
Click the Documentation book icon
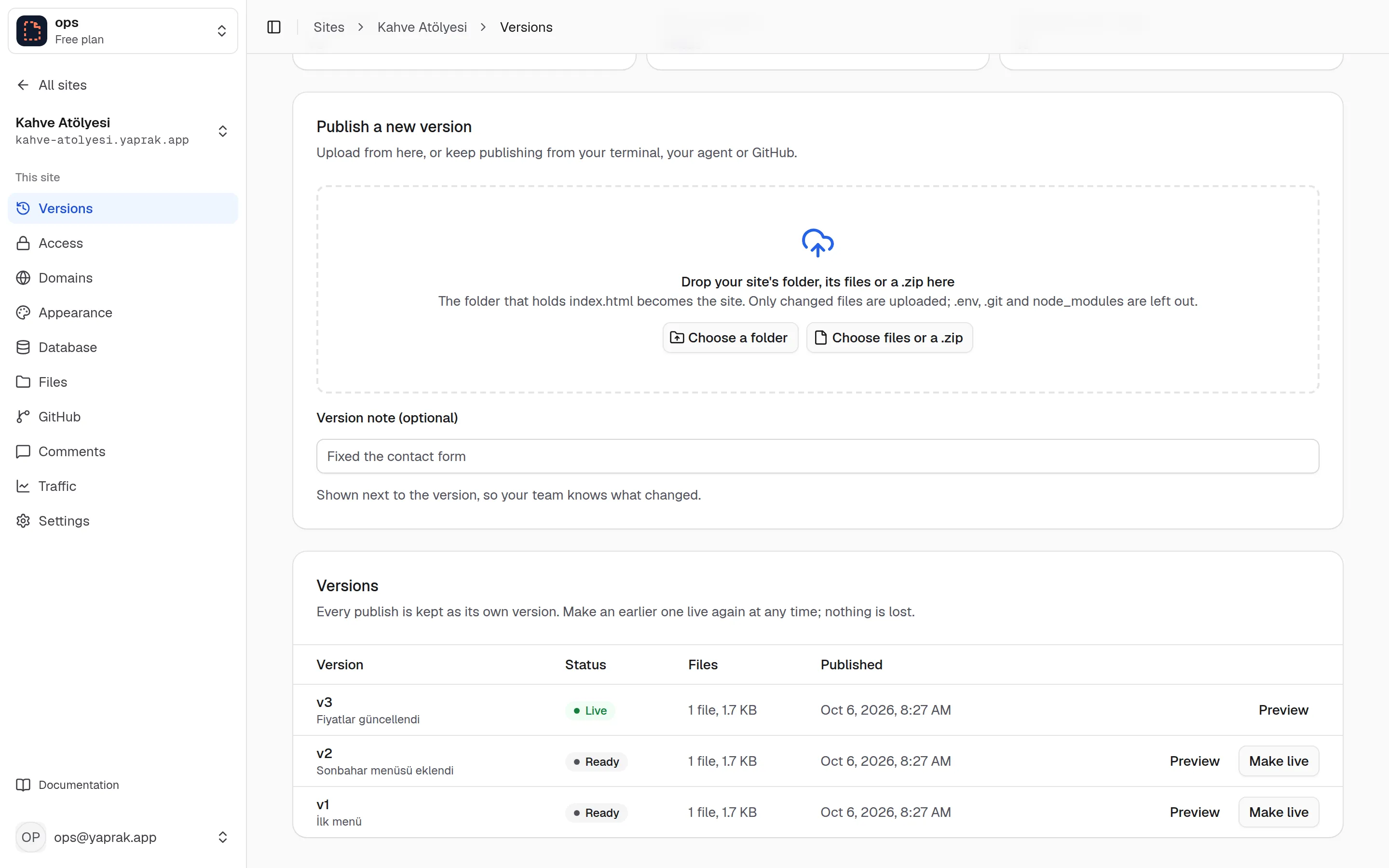tap(23, 785)
